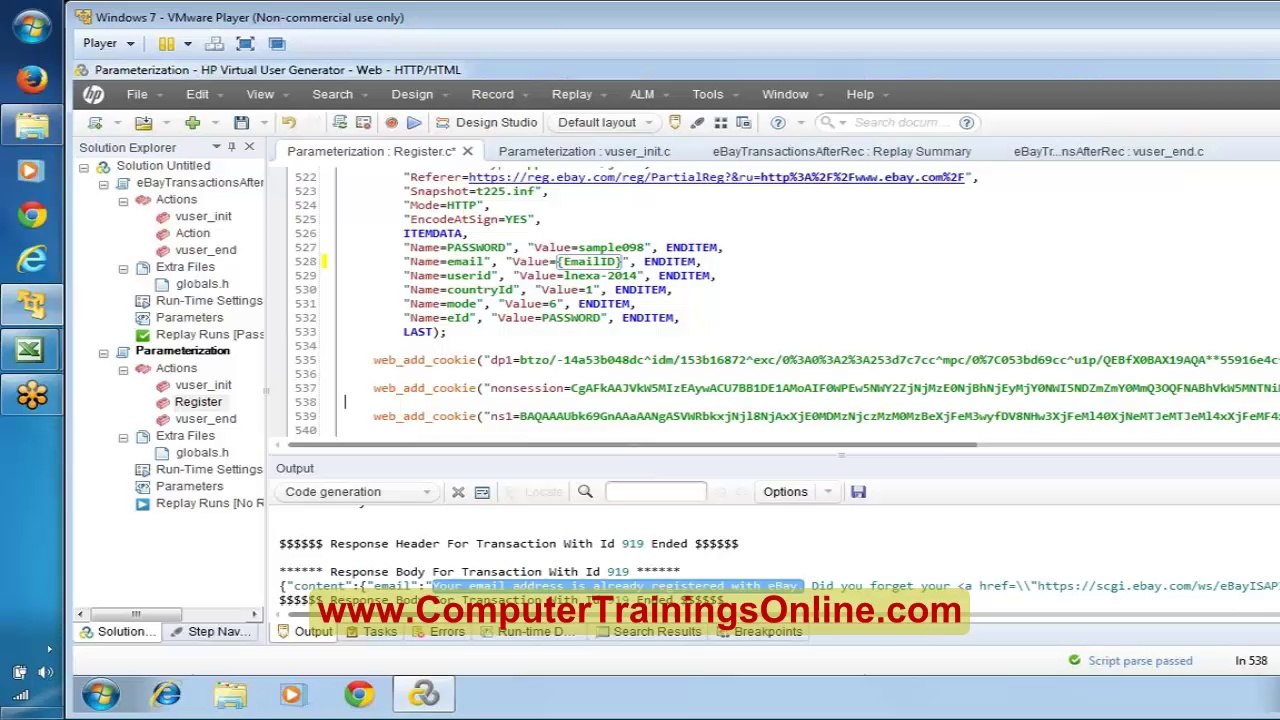The height and width of the screenshot is (720, 1280).
Task: Switch to Replay Summary tab
Action: tap(842, 151)
